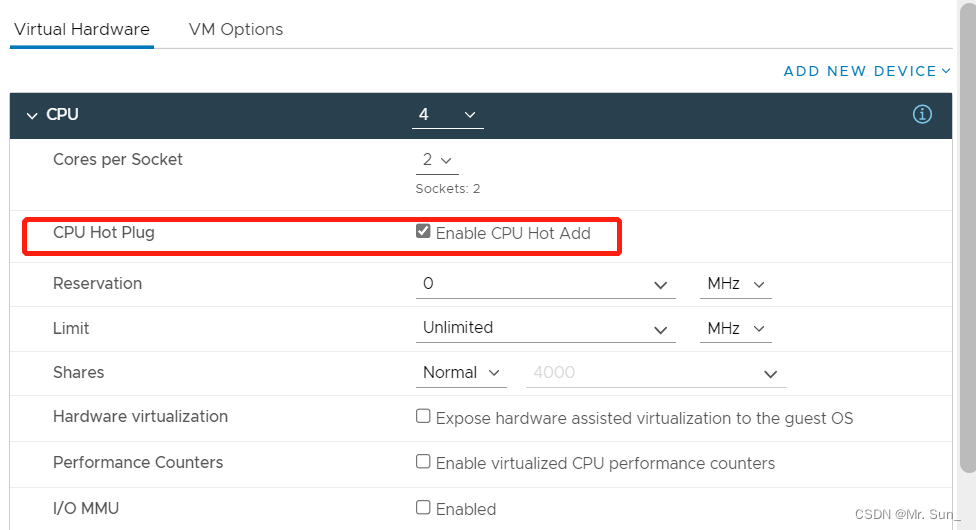
Task: Open the Cores per Socket dropdown
Action: (437, 160)
